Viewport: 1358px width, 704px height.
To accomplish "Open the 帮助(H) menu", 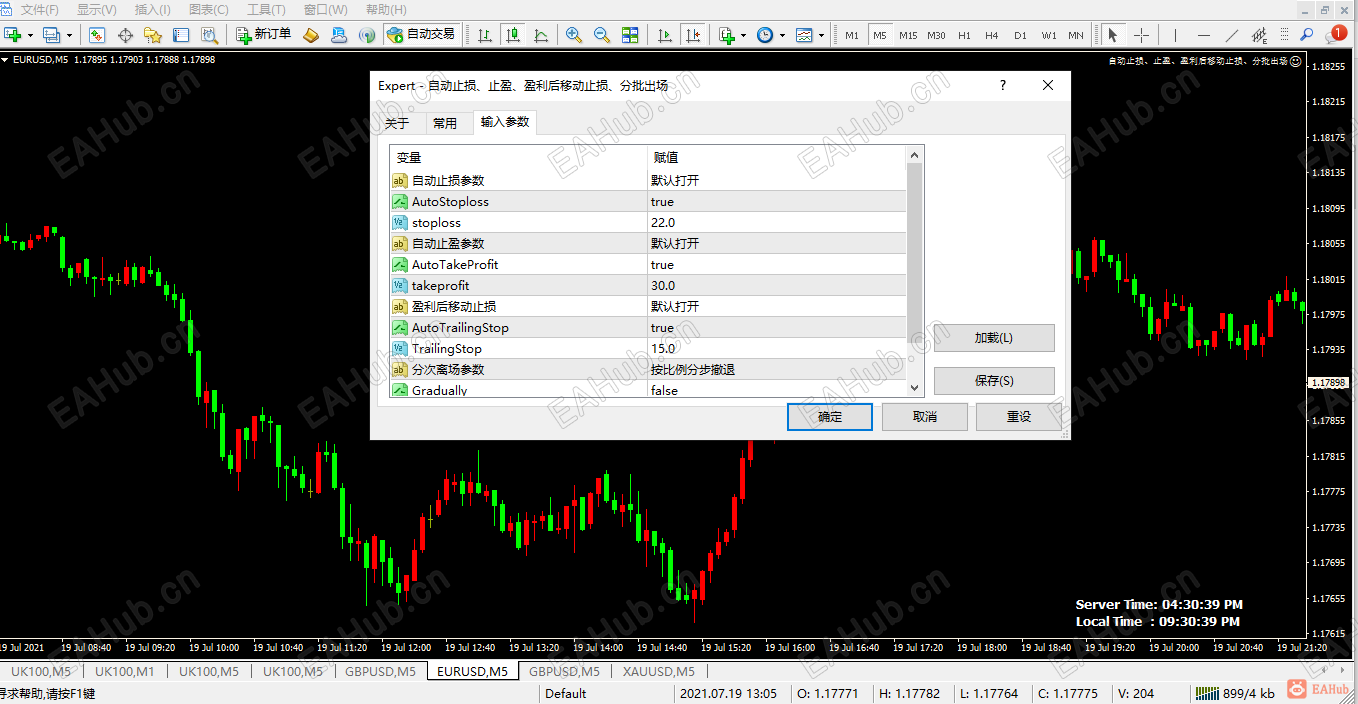I will [386, 10].
